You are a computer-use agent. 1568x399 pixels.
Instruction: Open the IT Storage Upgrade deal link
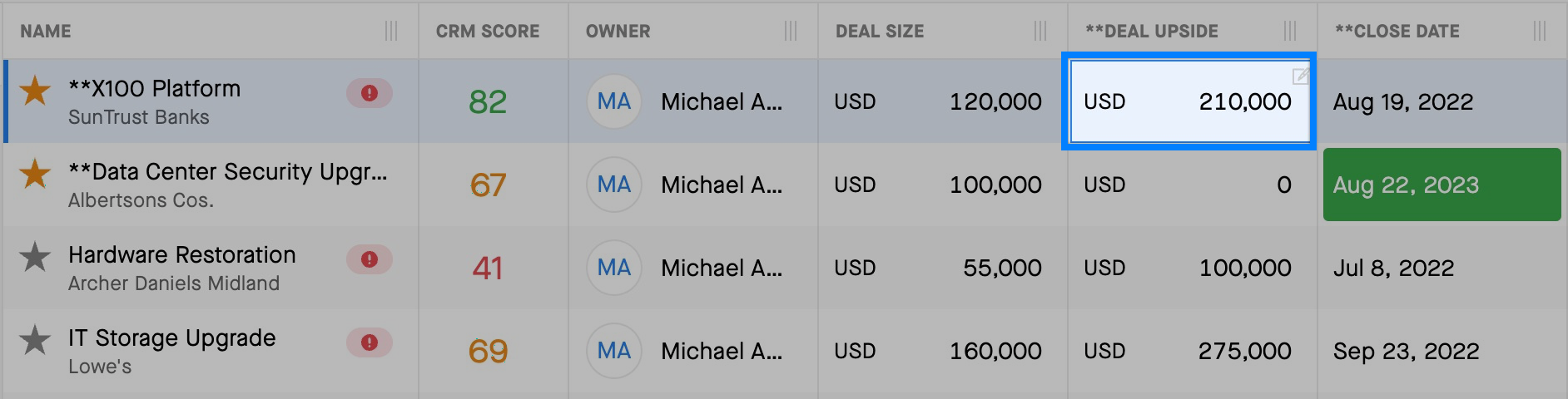[172, 337]
